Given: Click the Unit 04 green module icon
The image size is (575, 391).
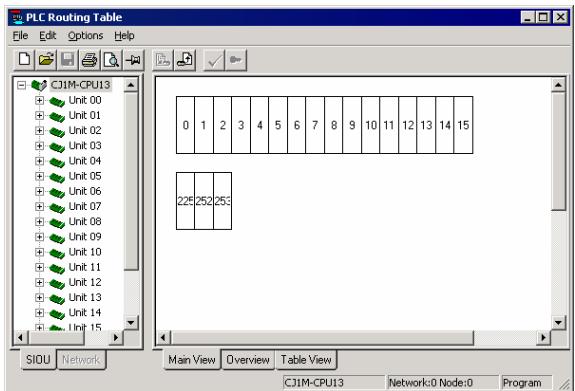Looking at the screenshot, I should (x=57, y=162).
